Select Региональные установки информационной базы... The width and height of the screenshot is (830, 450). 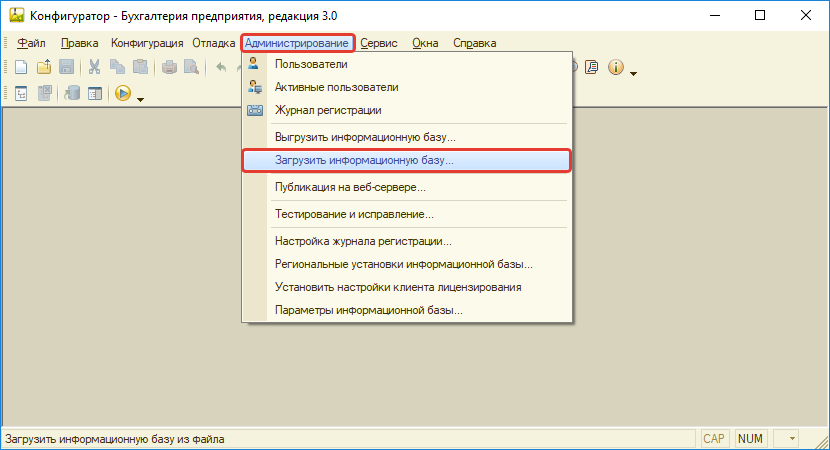click(x=407, y=264)
